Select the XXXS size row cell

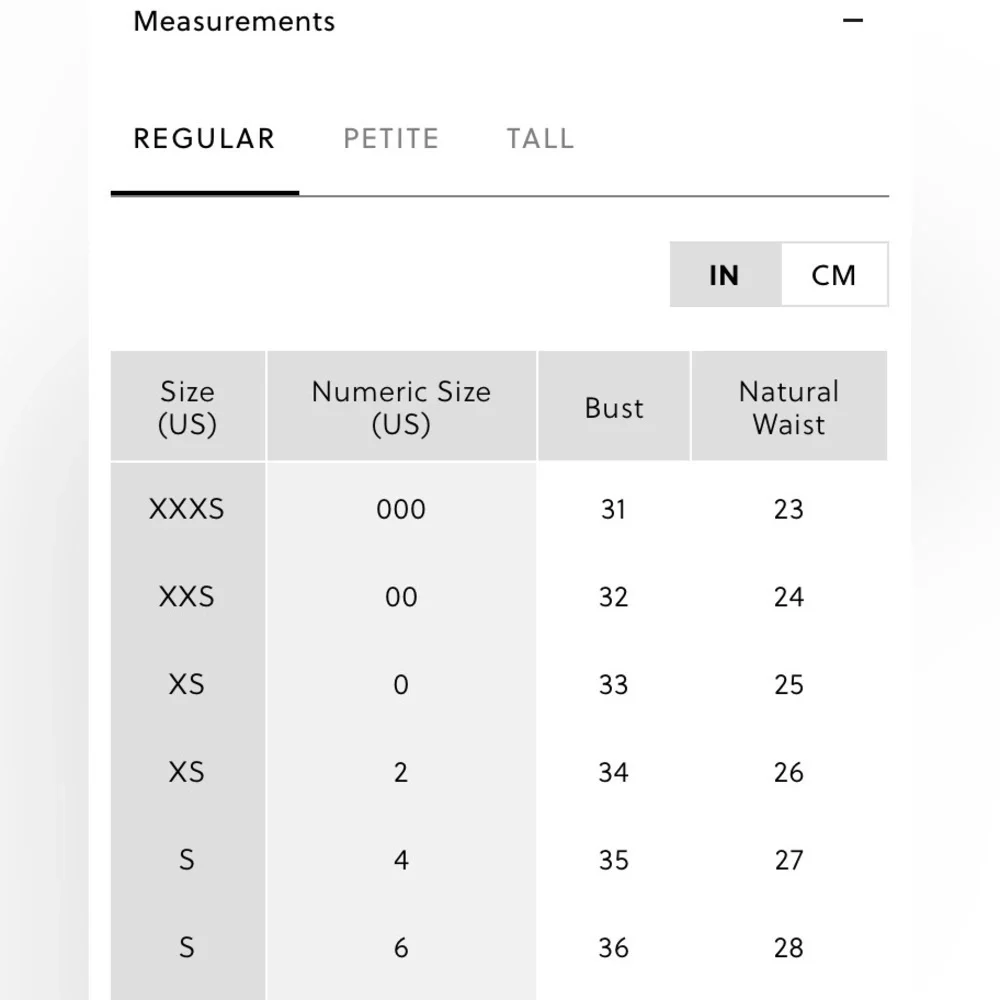tap(188, 509)
